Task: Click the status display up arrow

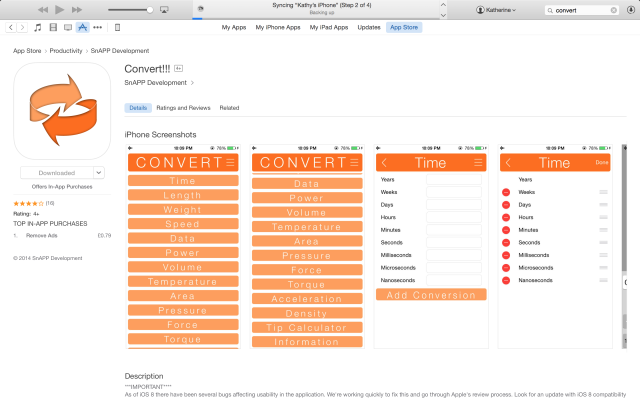Action: (443, 4)
